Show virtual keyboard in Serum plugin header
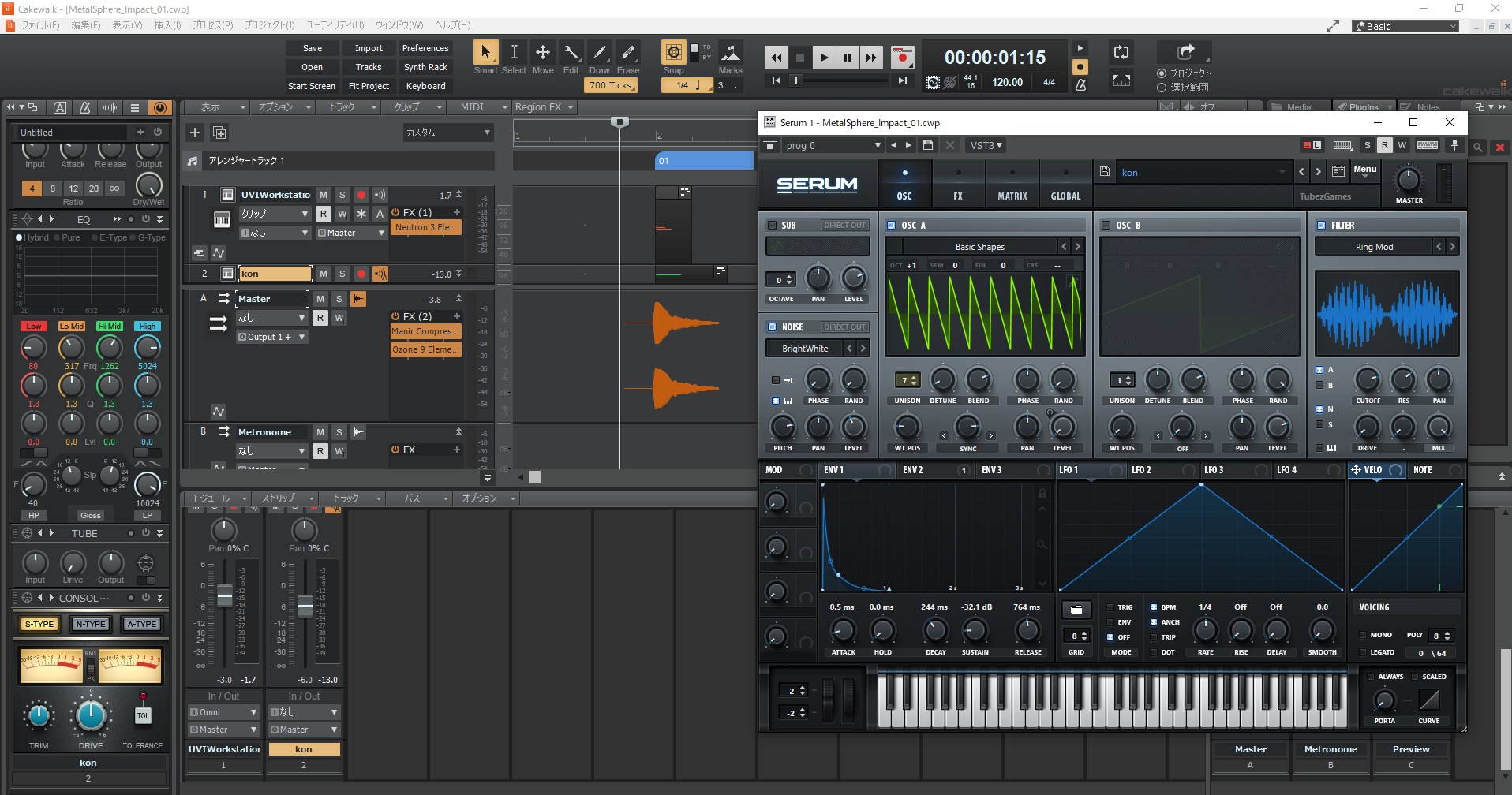Viewport: 1512px width, 795px height. 1427,145
